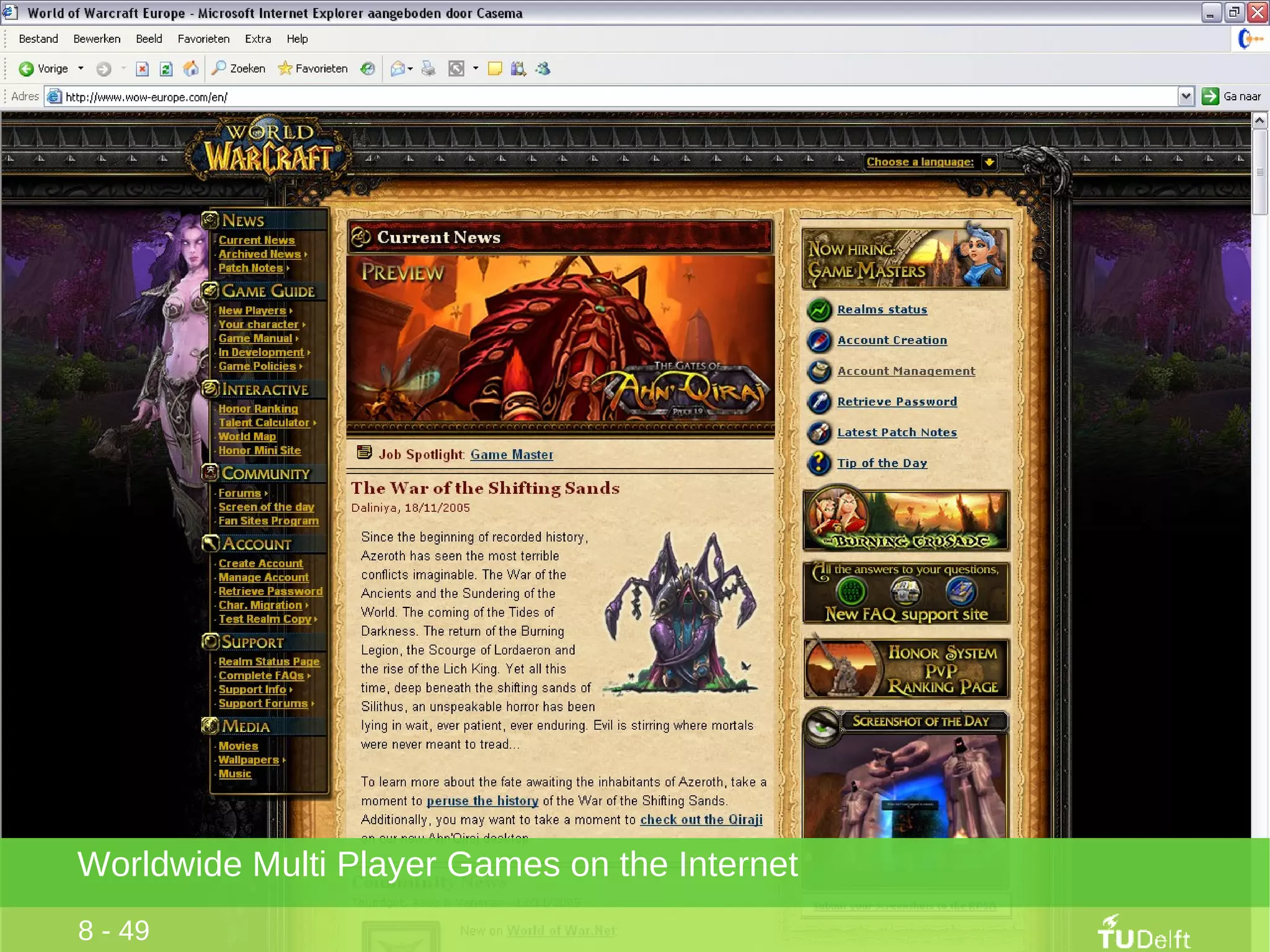The width and height of the screenshot is (1270, 952).
Task: Expand the Talent Calculator submenu
Action: 314,423
